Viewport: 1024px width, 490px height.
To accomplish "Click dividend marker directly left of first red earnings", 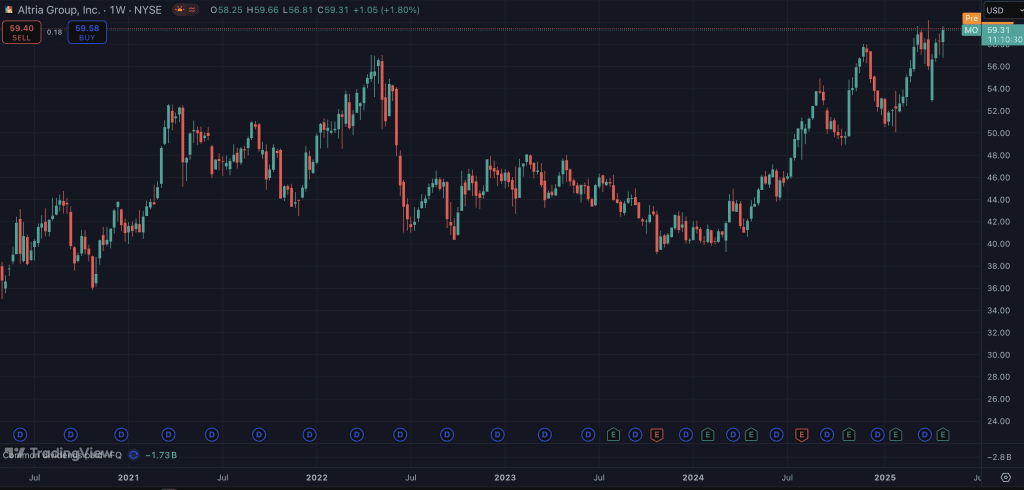I will [635, 434].
